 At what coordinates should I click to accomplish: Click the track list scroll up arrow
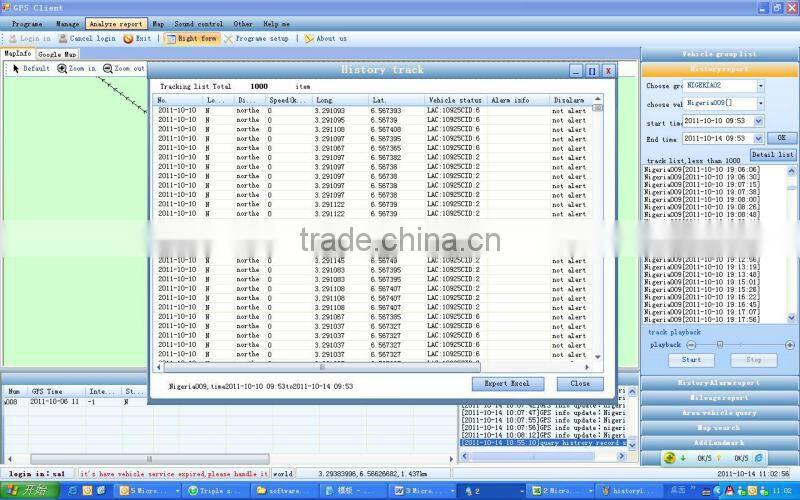pos(792,171)
